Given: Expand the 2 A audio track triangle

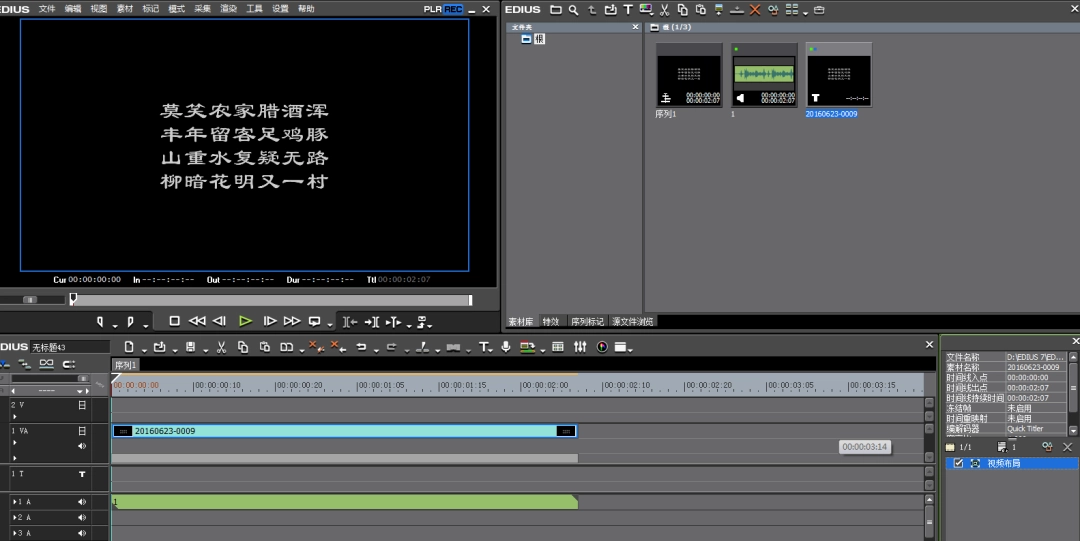Looking at the screenshot, I should coord(15,518).
